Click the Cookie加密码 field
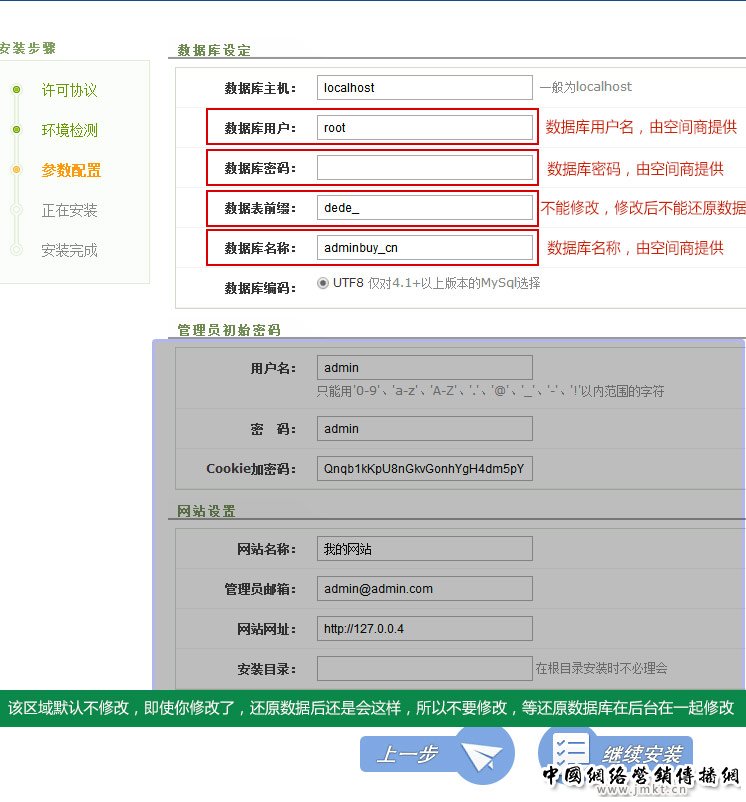This screenshot has height=802, width=746. tap(424, 469)
